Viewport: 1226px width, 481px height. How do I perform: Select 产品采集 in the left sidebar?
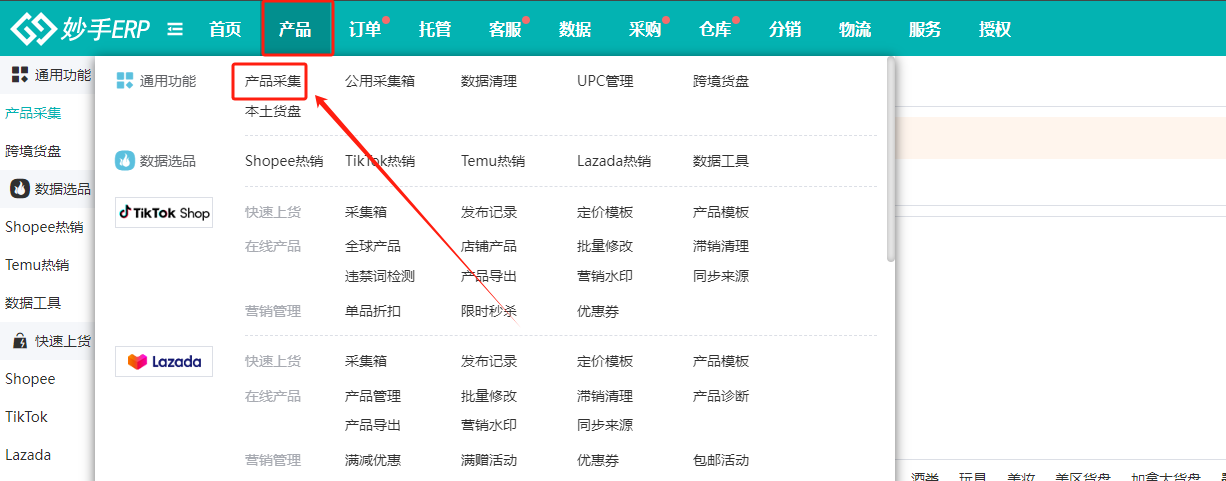tap(33, 113)
